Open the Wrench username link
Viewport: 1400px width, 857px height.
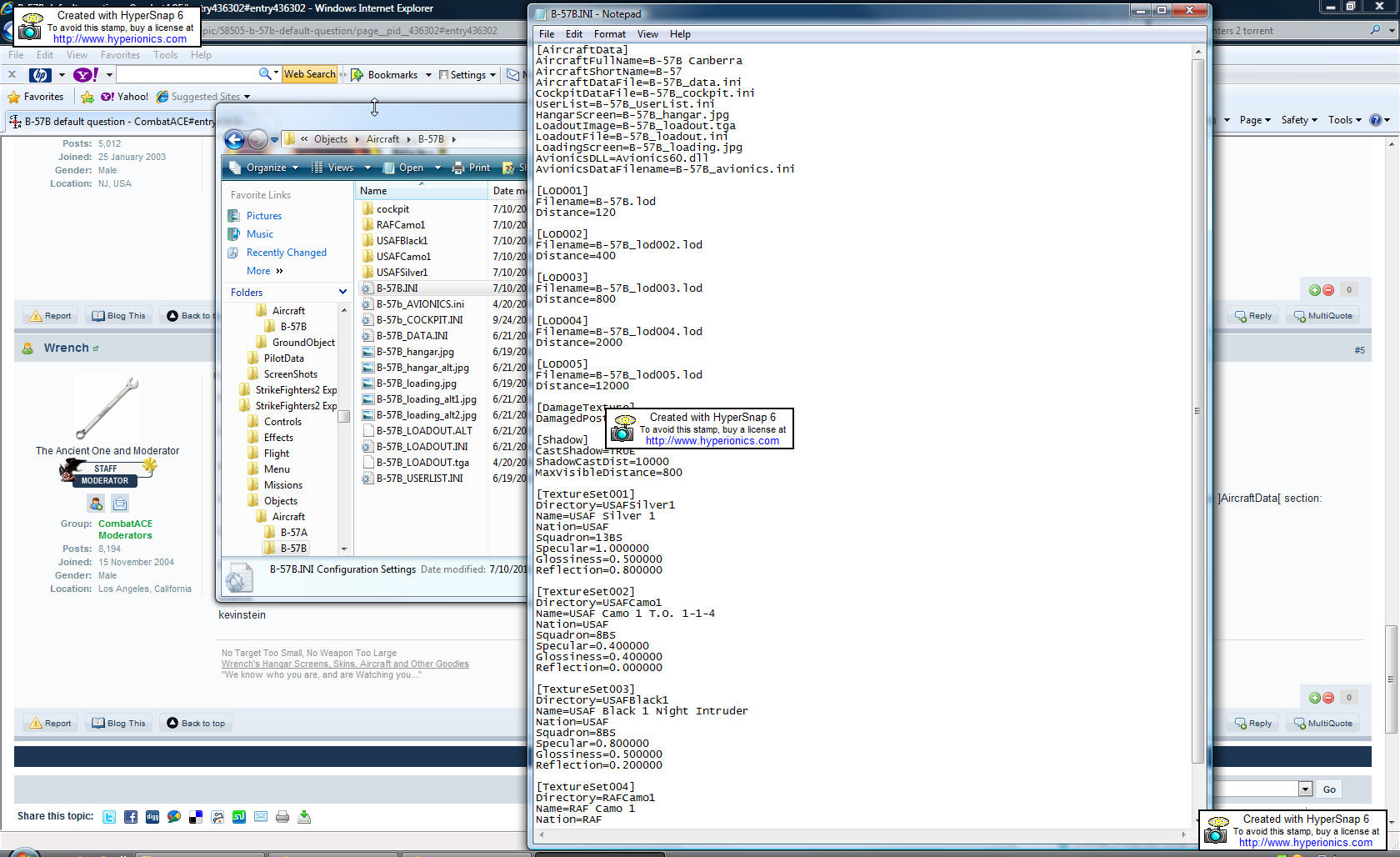click(67, 348)
